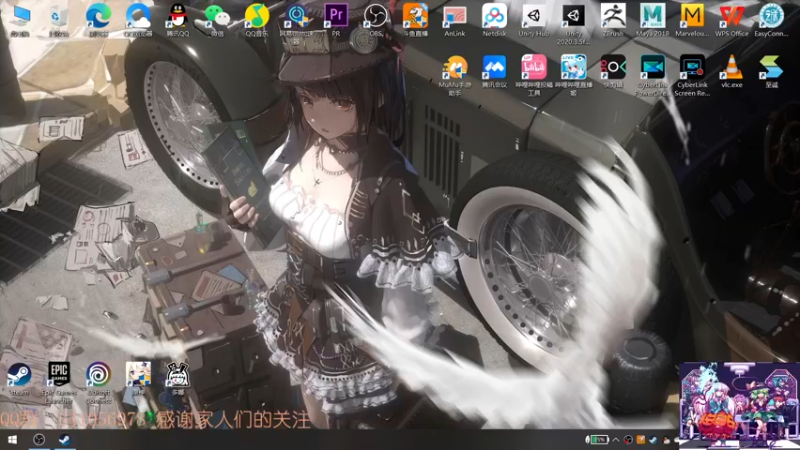The image size is (800, 450).
Task: Launch Tencent QQ penguin icon
Action: 178,20
